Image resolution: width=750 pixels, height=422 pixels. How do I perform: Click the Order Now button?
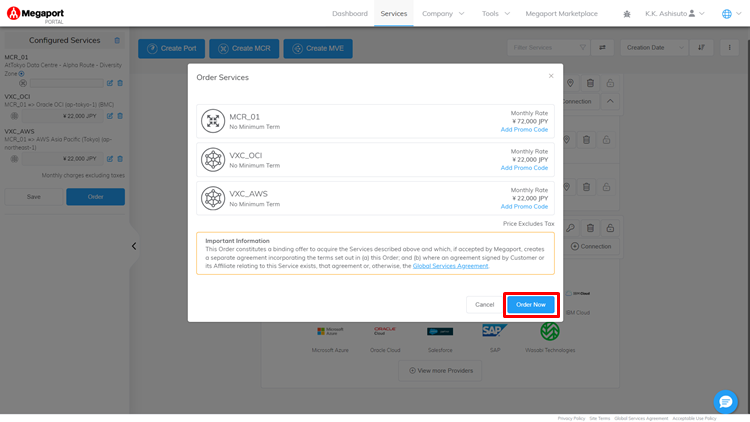click(530, 304)
